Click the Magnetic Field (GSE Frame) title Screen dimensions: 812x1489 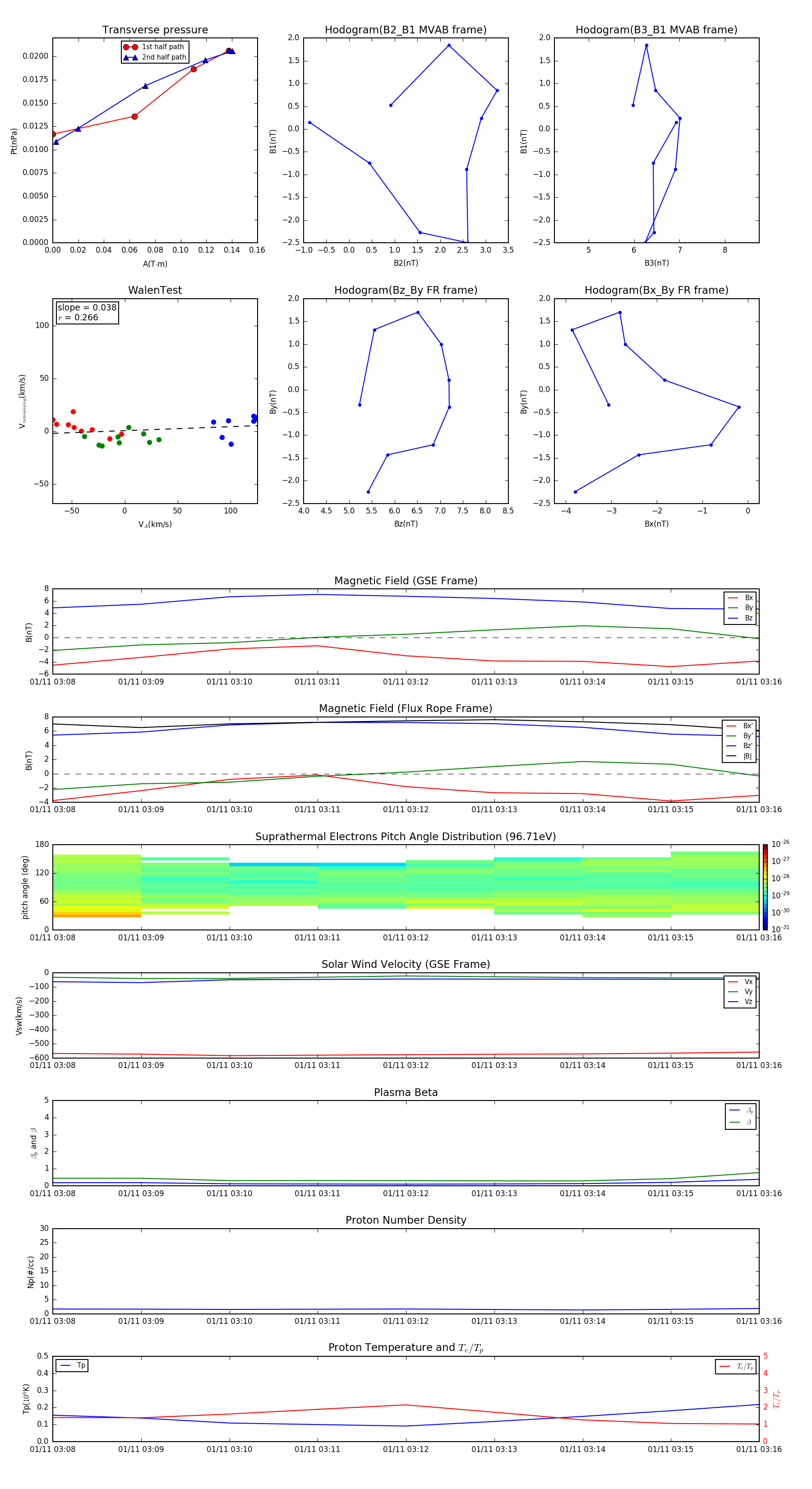pos(406,581)
